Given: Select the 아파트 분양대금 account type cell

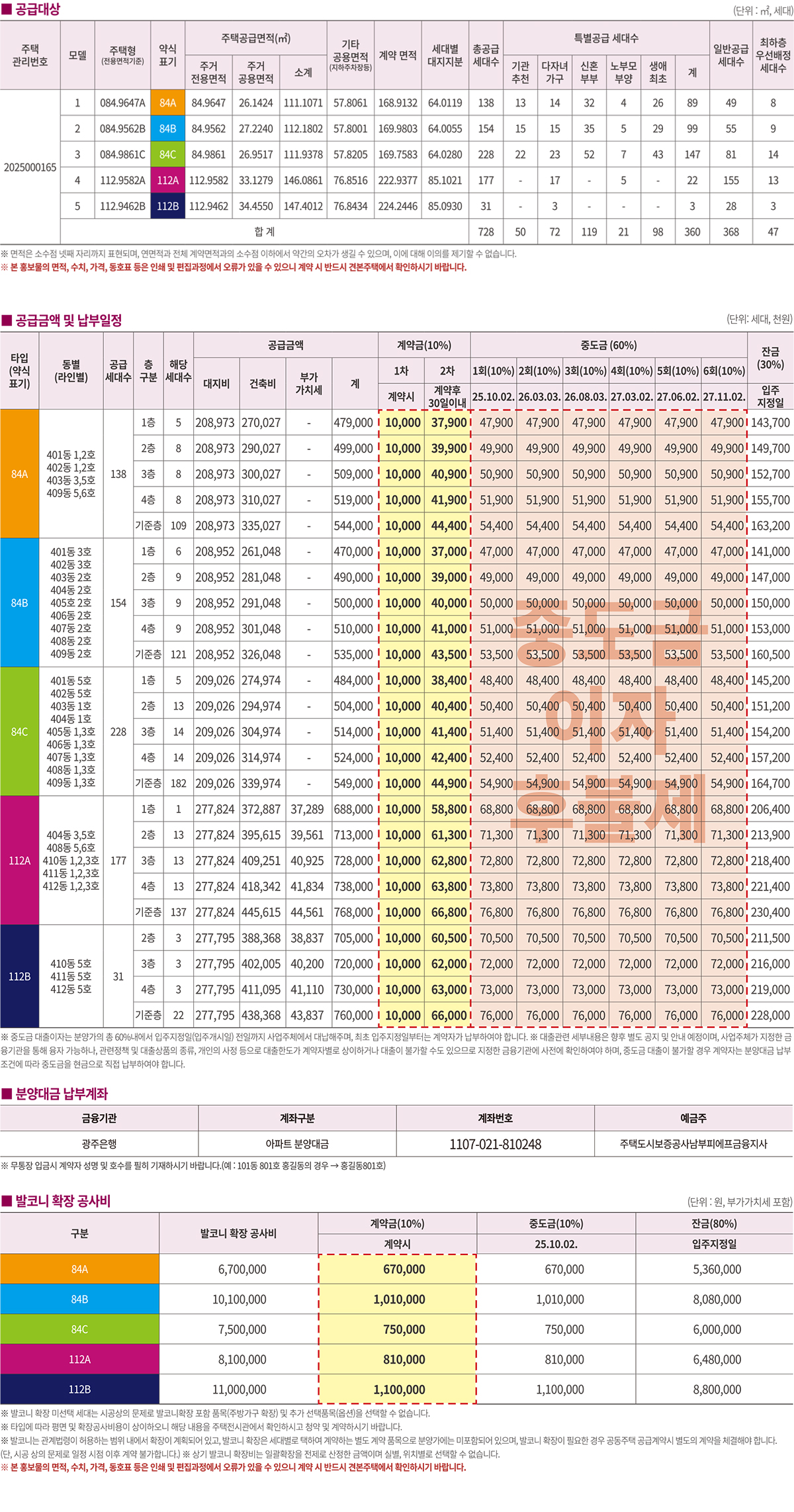Looking at the screenshot, I should click(297, 1144).
